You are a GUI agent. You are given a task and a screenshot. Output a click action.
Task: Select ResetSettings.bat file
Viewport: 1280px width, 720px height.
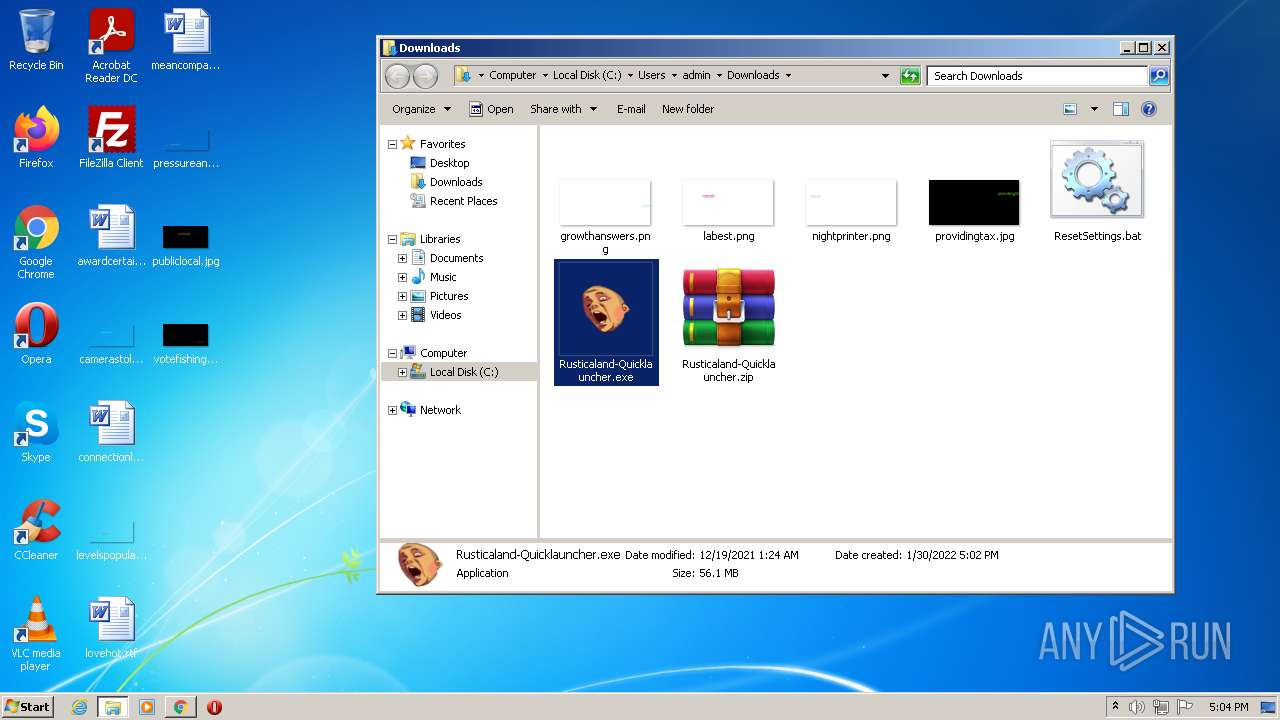tap(1097, 191)
